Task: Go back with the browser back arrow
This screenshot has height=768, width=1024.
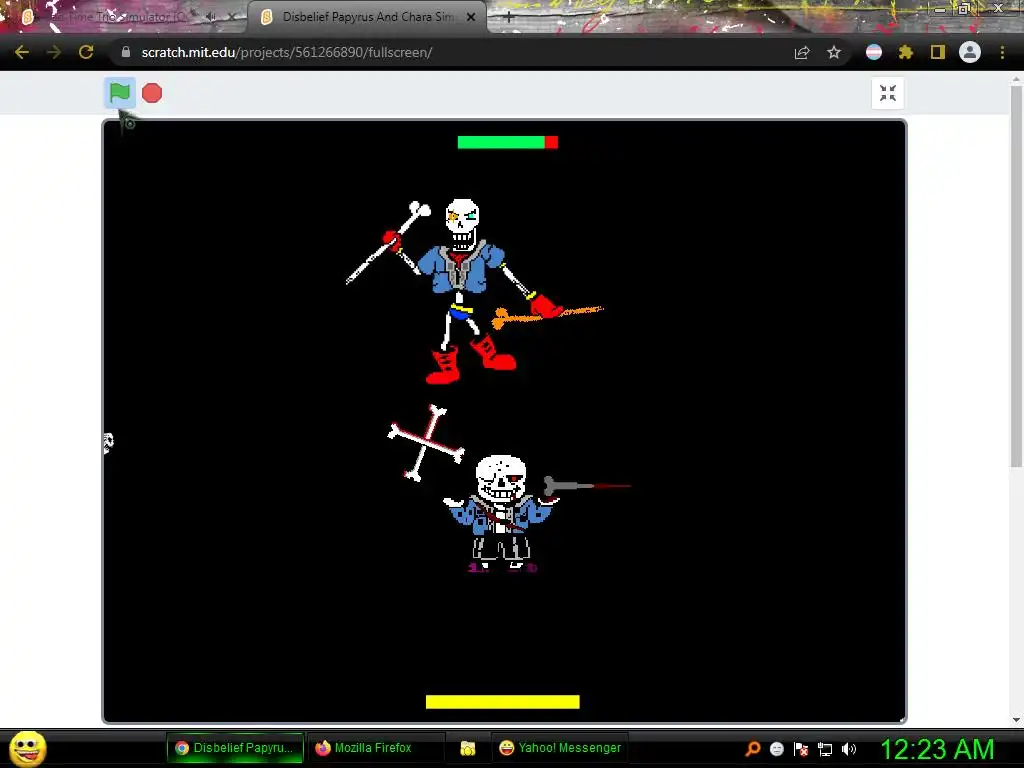Action: (x=22, y=52)
